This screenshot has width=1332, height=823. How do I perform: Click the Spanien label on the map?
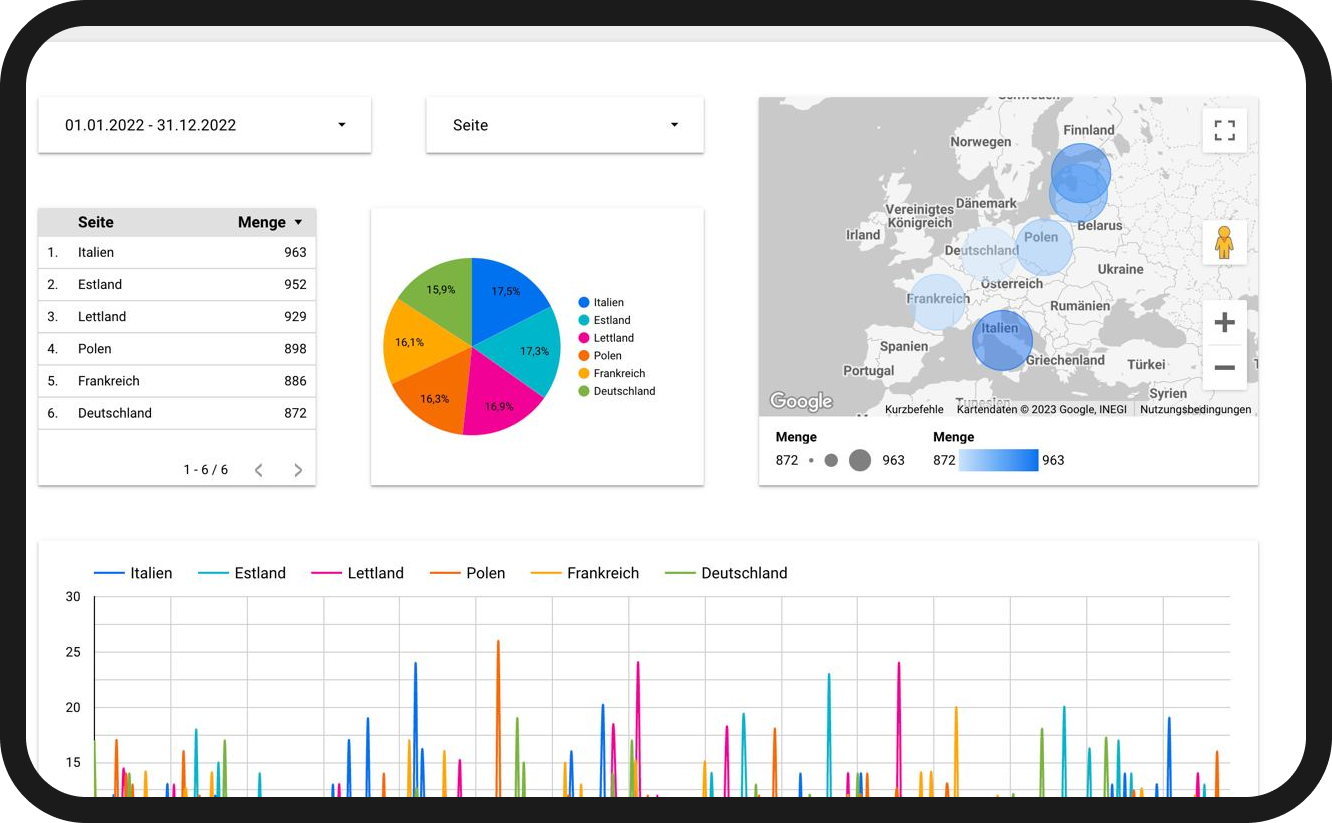(x=904, y=346)
